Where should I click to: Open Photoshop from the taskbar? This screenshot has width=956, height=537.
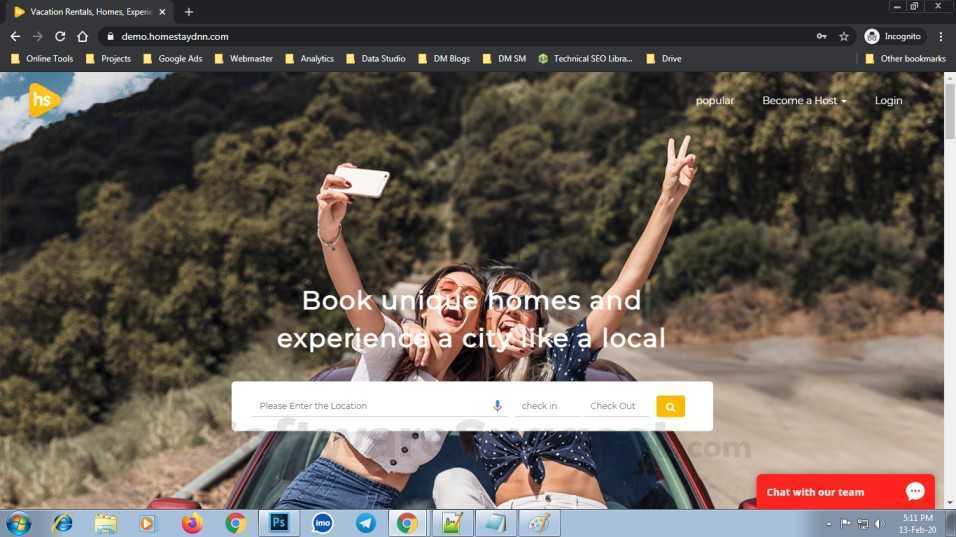pos(279,523)
